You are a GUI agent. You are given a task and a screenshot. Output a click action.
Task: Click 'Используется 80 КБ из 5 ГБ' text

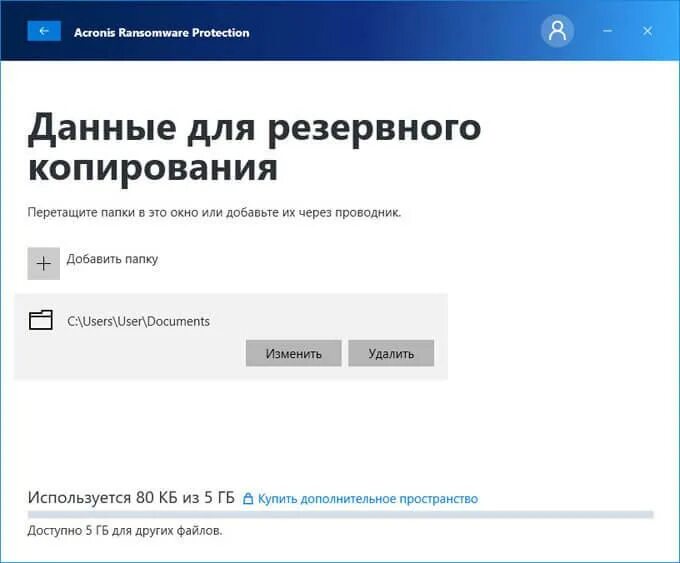pos(131,498)
